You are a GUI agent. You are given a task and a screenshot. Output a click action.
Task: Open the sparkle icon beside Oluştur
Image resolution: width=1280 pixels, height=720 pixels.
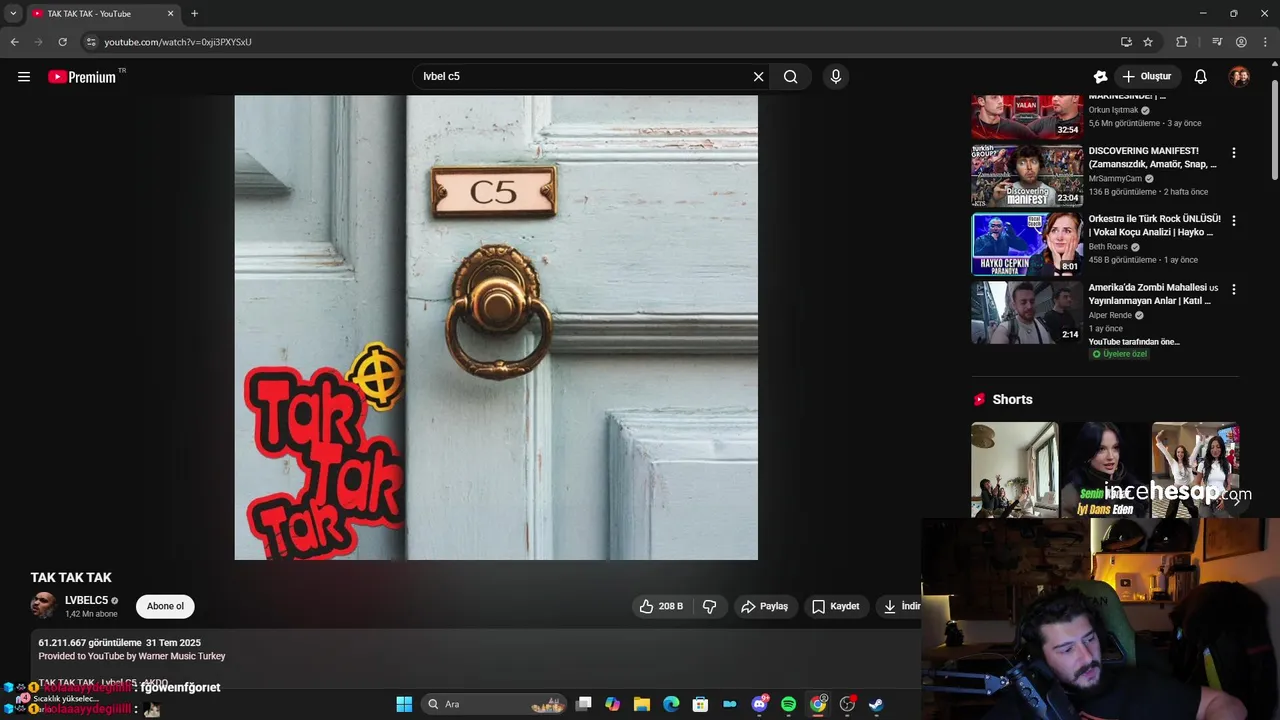tap(1101, 77)
